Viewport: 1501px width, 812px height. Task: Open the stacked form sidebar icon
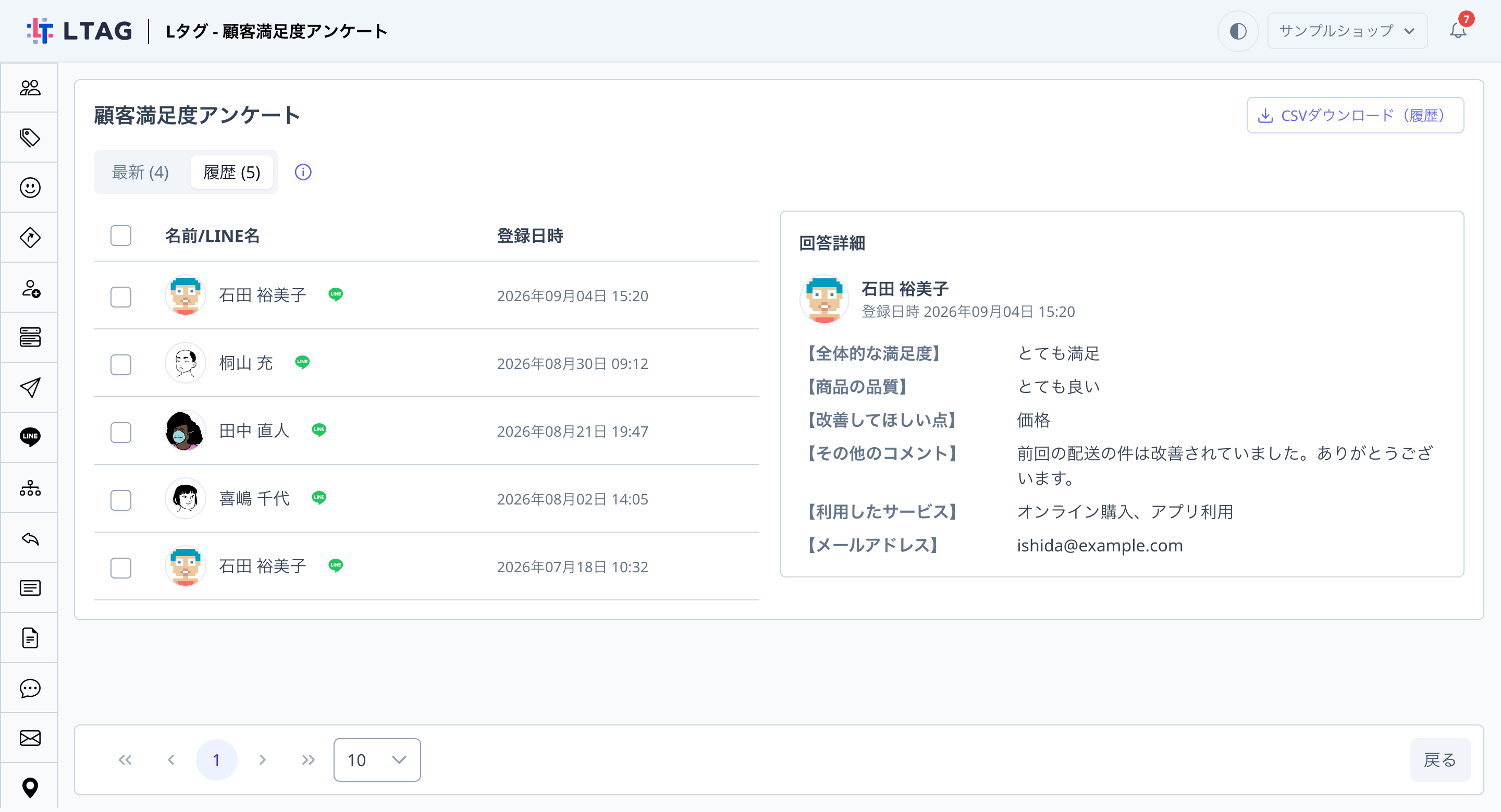(x=30, y=337)
